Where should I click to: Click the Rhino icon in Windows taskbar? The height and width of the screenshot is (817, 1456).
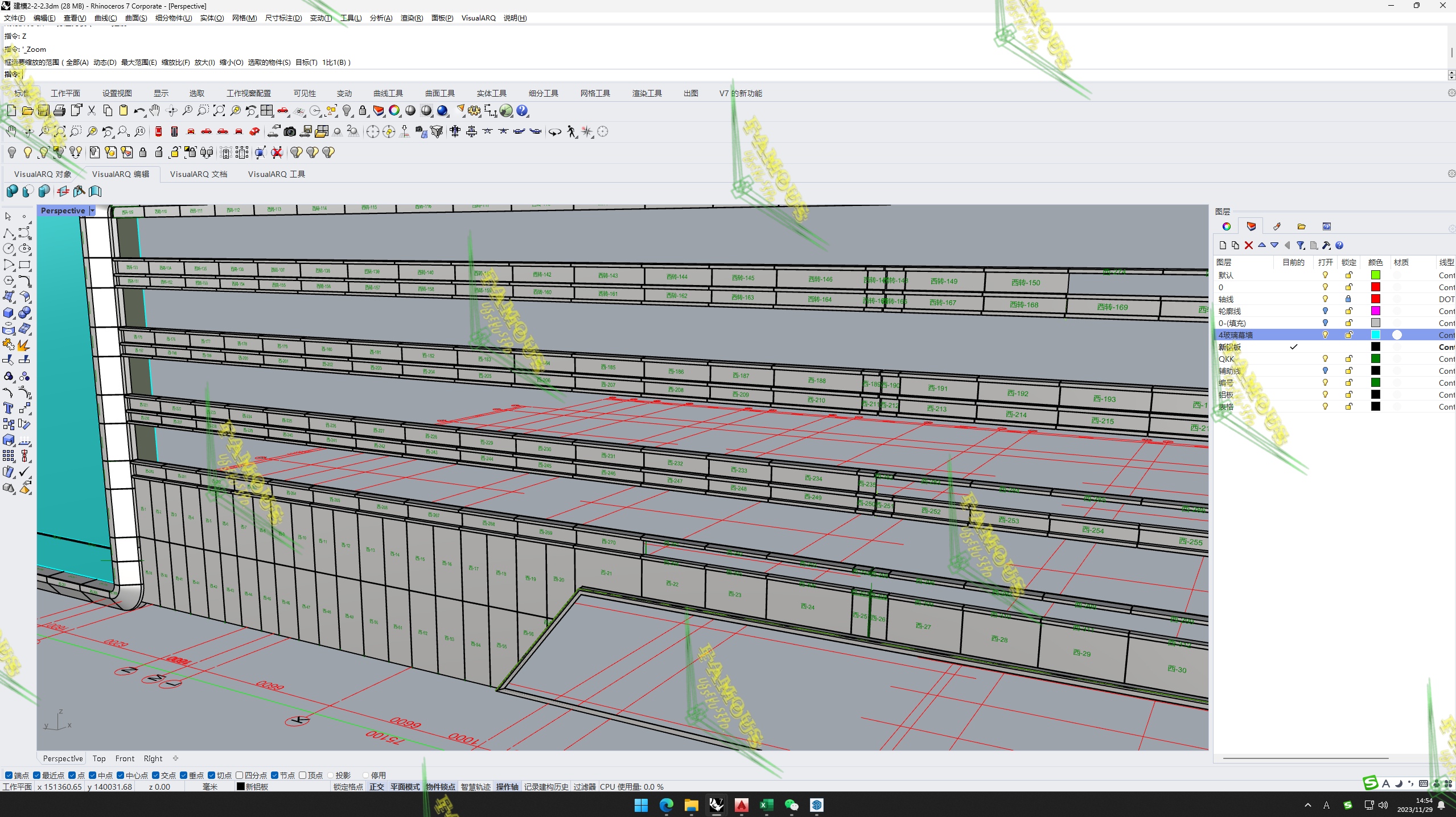716,804
